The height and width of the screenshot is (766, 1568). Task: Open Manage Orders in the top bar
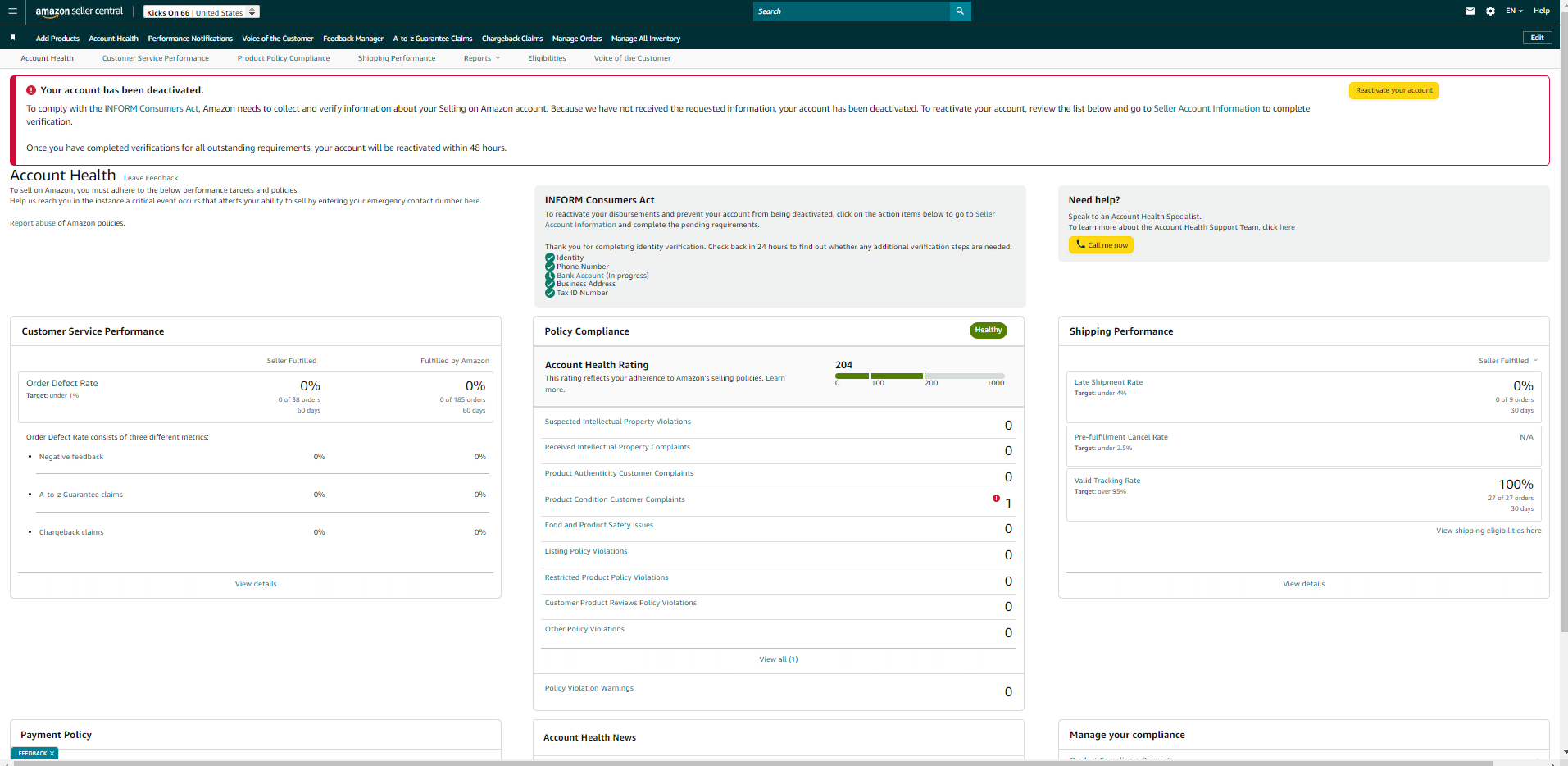click(x=577, y=39)
